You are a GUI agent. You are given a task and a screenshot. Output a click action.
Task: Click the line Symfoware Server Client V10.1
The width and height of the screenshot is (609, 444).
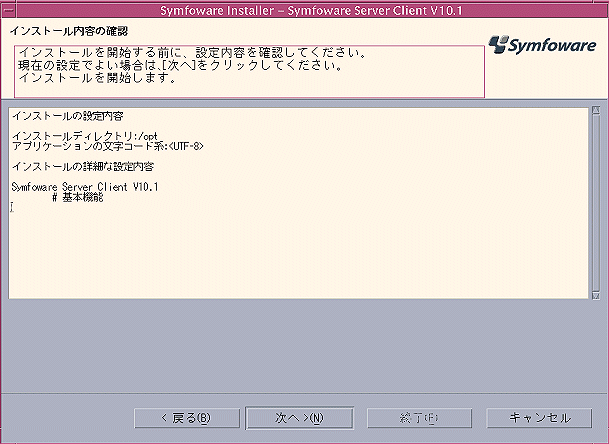pyautogui.click(x=85, y=187)
